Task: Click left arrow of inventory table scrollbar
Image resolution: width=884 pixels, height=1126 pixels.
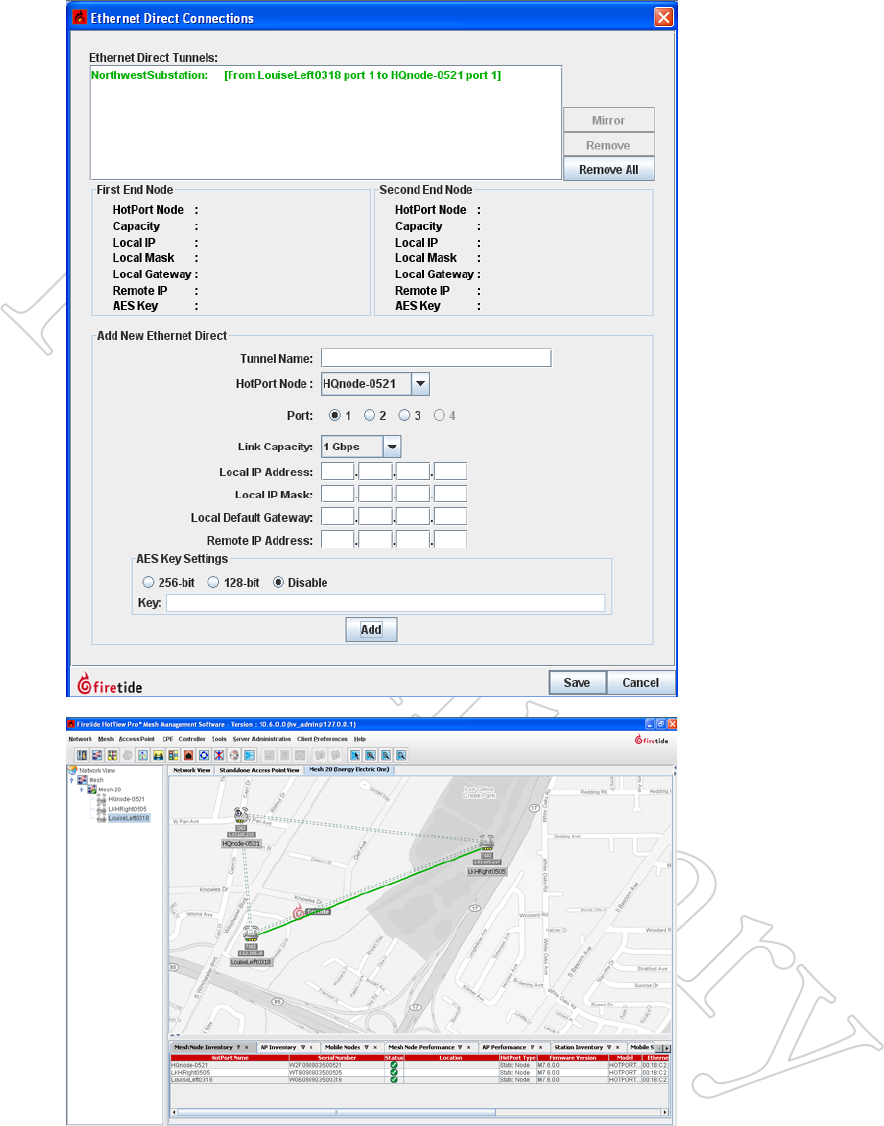Action: (174, 1112)
